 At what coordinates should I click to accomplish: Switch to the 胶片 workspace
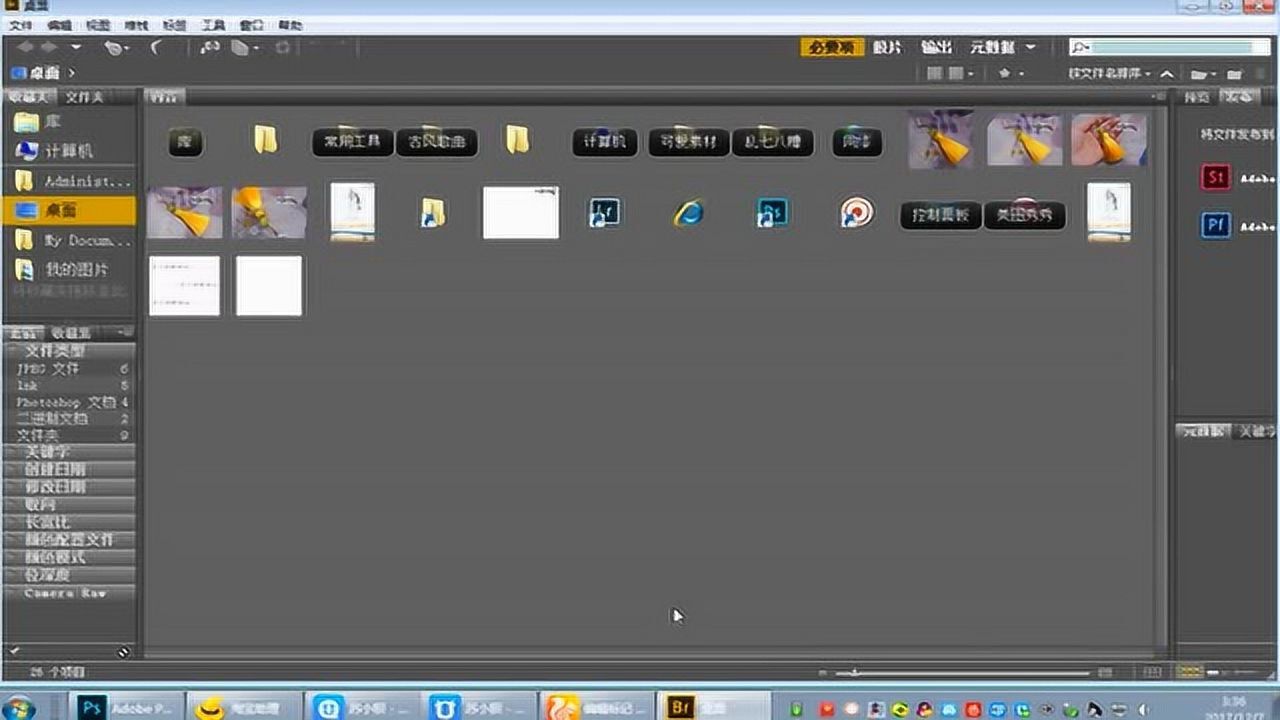coord(887,47)
